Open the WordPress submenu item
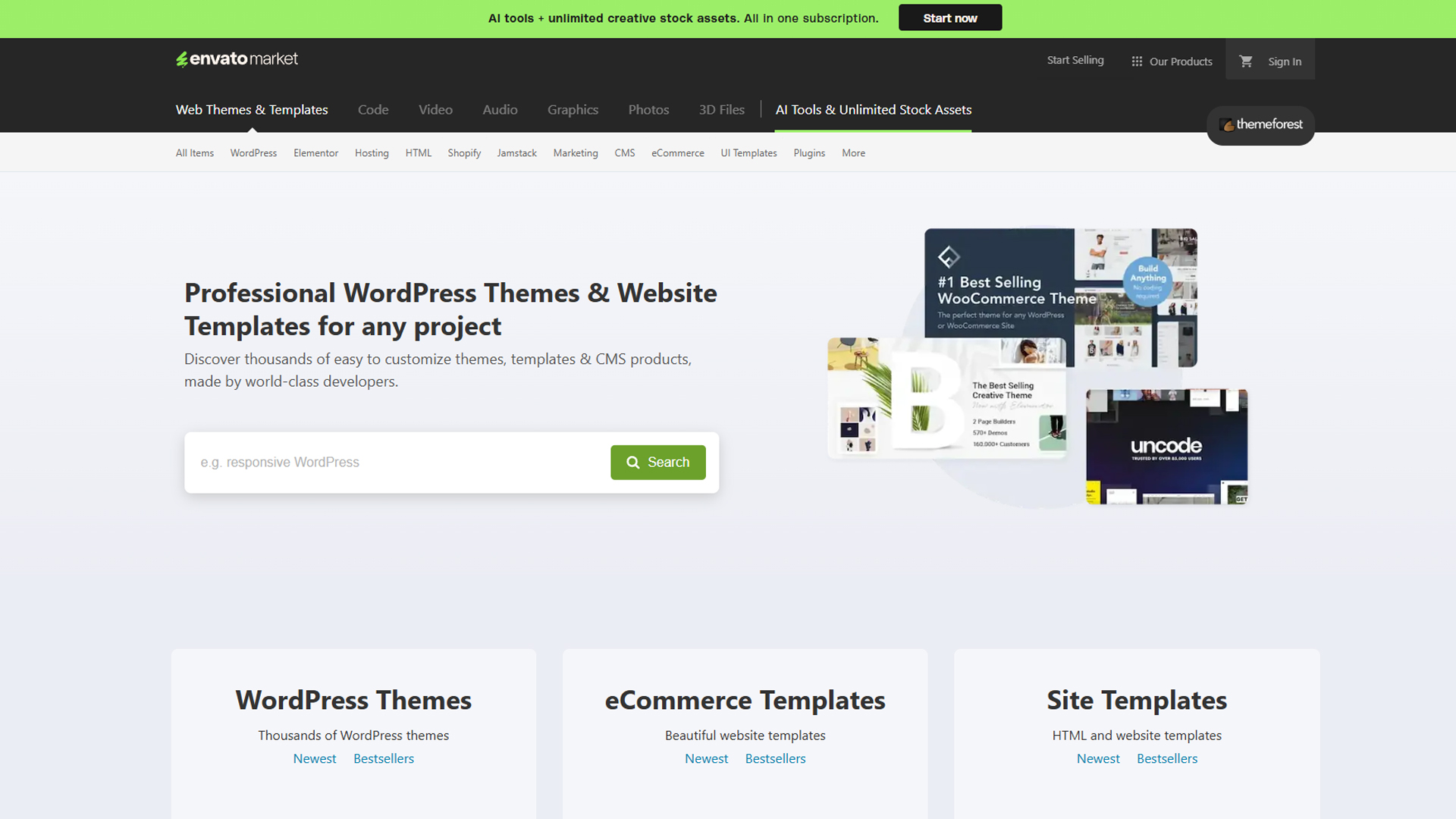The height and width of the screenshot is (819, 1456). point(253,153)
